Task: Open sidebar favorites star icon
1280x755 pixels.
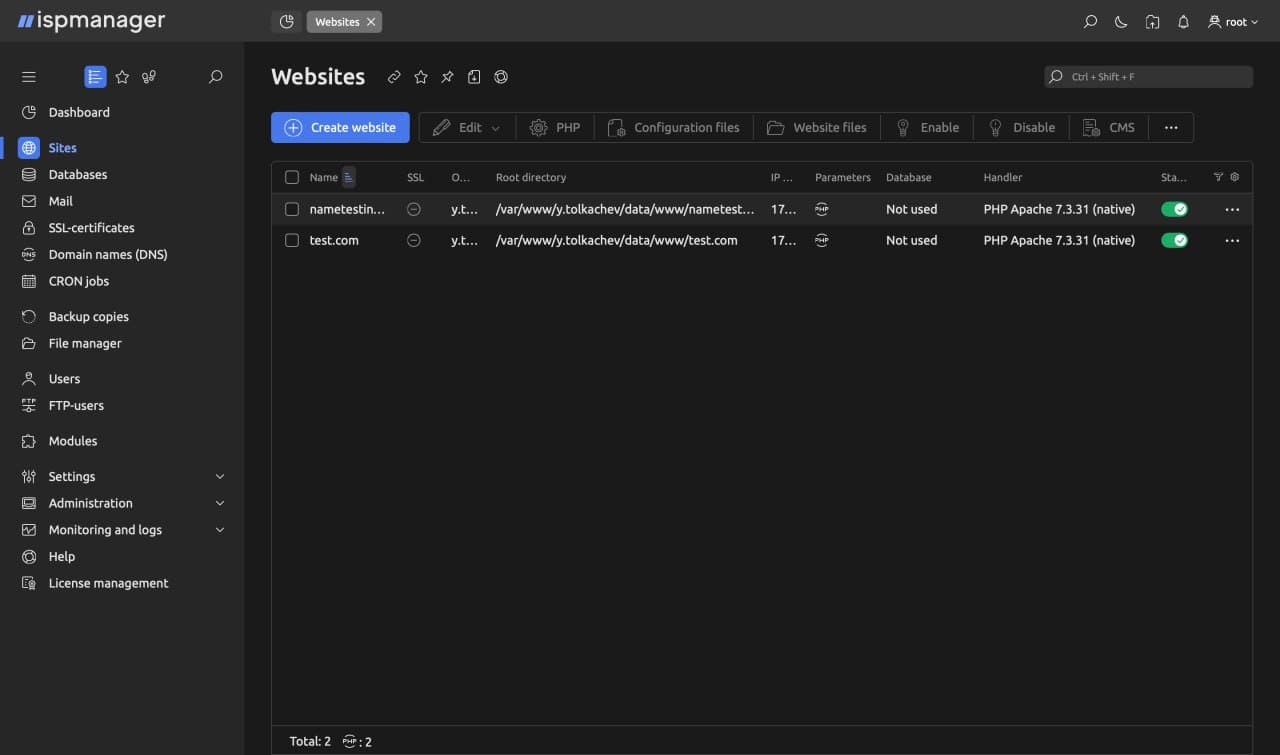Action: (x=122, y=77)
